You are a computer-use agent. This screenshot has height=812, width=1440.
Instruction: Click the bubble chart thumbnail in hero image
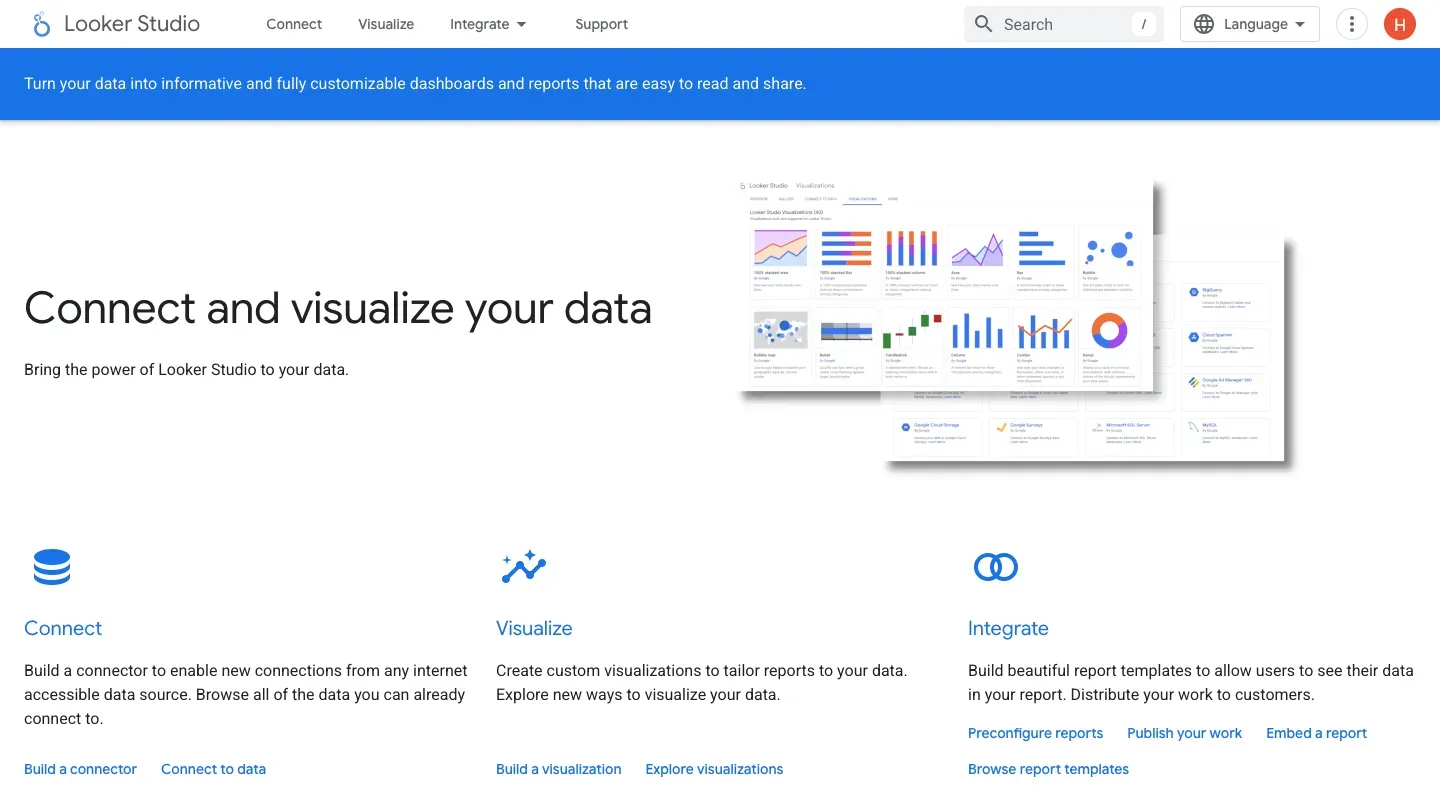coord(1109,248)
